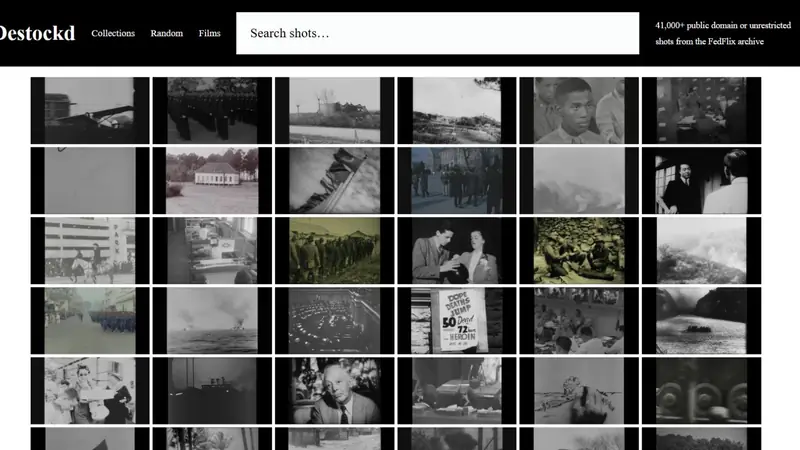Open the legislative chamber overhead thumbnail
800x450 pixels.
tap(335, 320)
